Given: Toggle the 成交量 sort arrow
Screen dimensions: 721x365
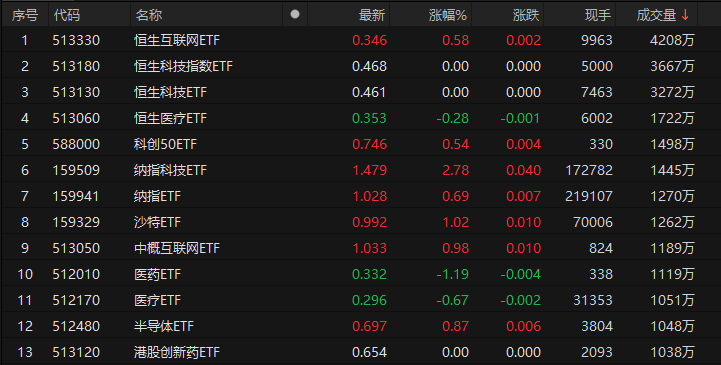Looking at the screenshot, I should coord(685,15).
